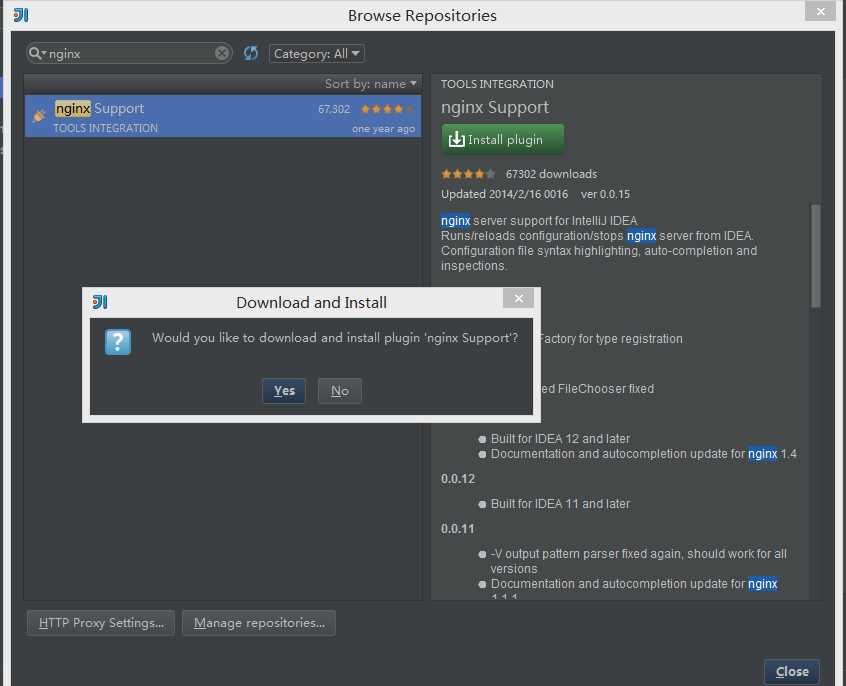Viewport: 846px width, 686px height.
Task: Click the 'nginx Support' title in details panel
Action: pyautogui.click(x=495, y=107)
